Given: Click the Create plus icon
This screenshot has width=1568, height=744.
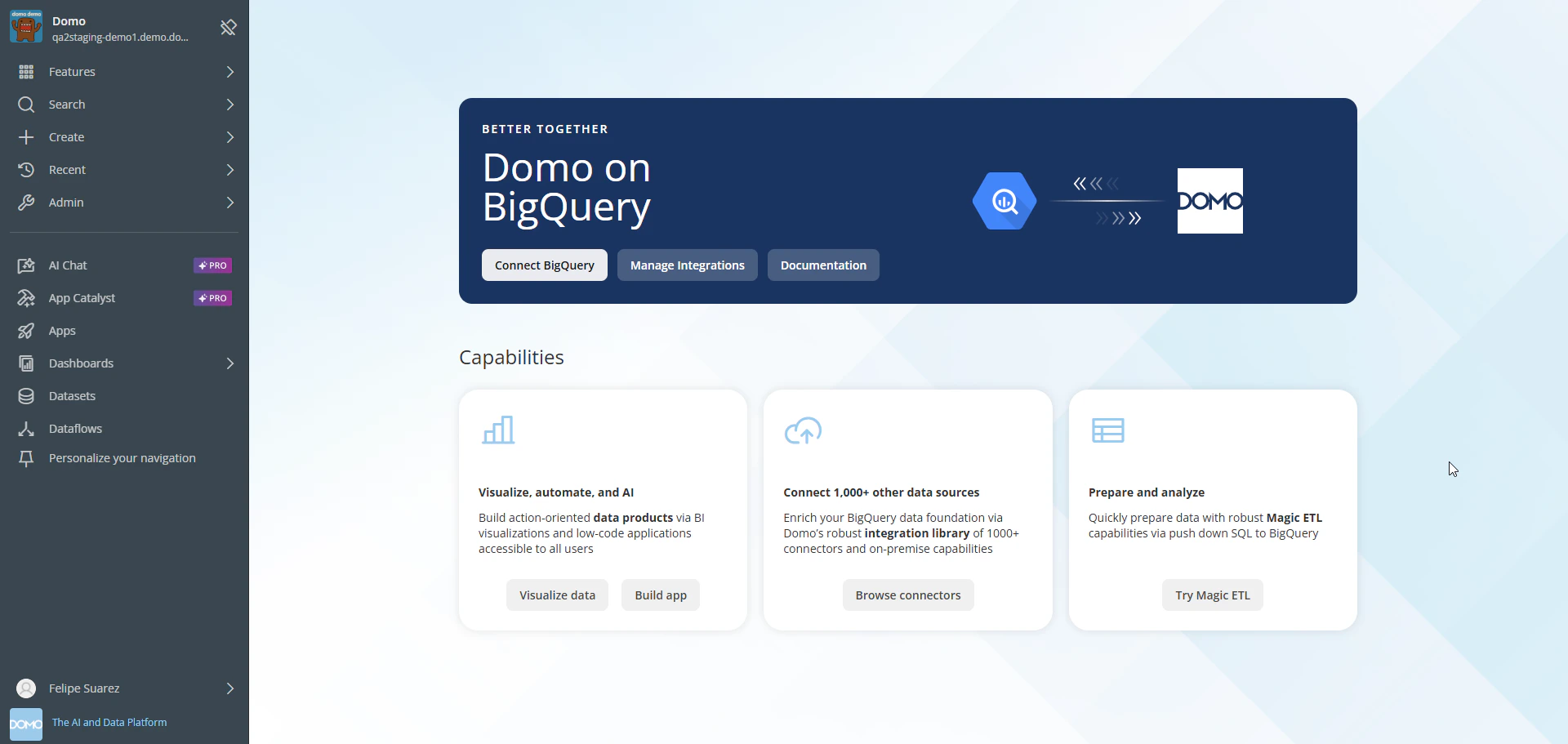Looking at the screenshot, I should 26,137.
